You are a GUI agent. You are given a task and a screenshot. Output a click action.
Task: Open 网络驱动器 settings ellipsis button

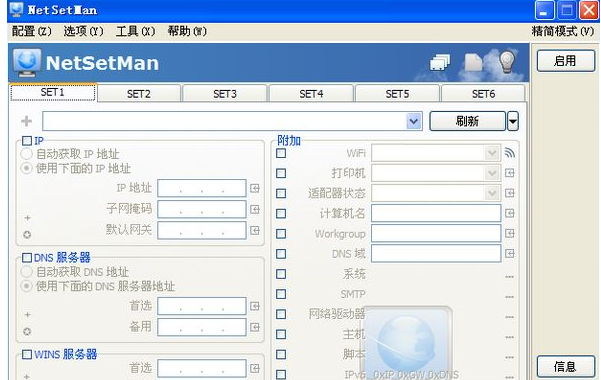coord(509,317)
